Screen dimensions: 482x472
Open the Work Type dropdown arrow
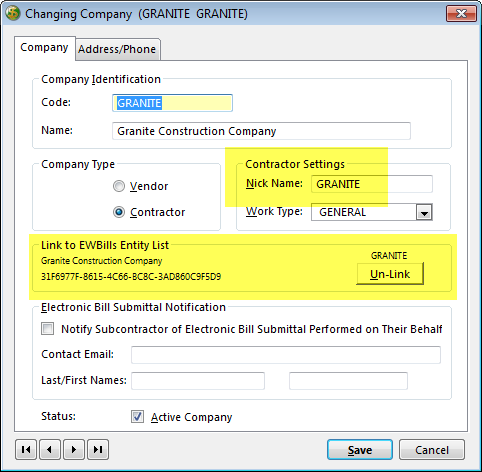coord(424,212)
